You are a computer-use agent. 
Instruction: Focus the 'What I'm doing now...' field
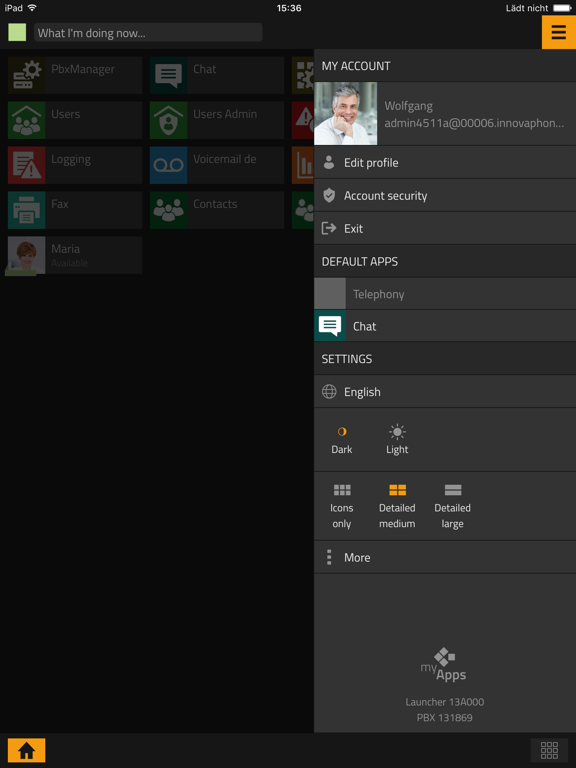tap(148, 33)
